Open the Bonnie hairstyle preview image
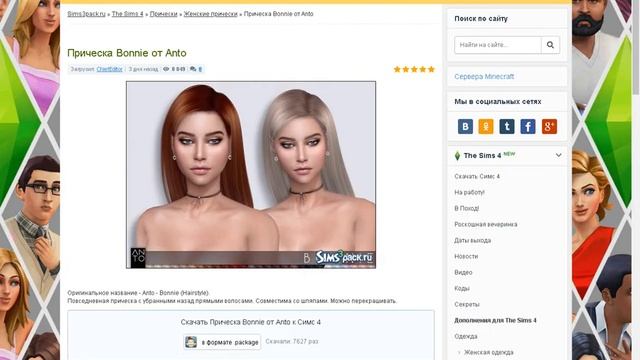 (251, 175)
